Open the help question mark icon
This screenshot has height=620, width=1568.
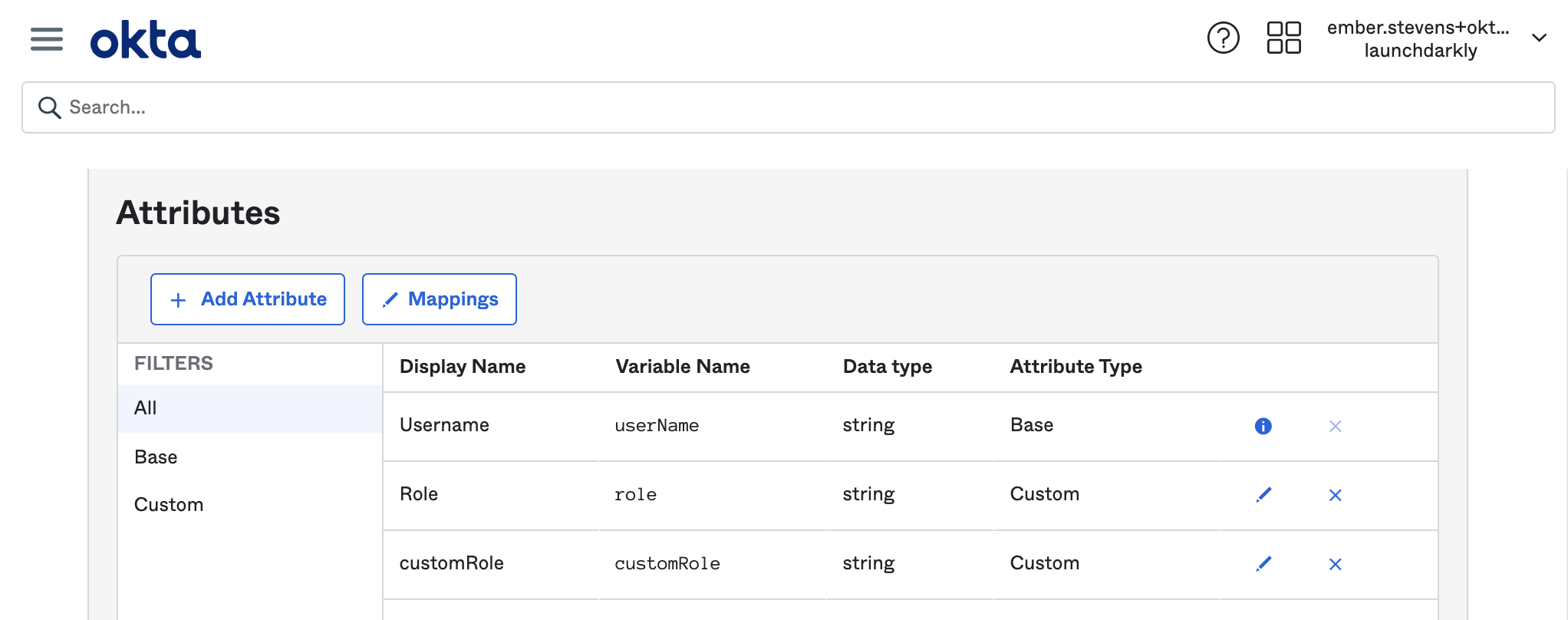1223,38
